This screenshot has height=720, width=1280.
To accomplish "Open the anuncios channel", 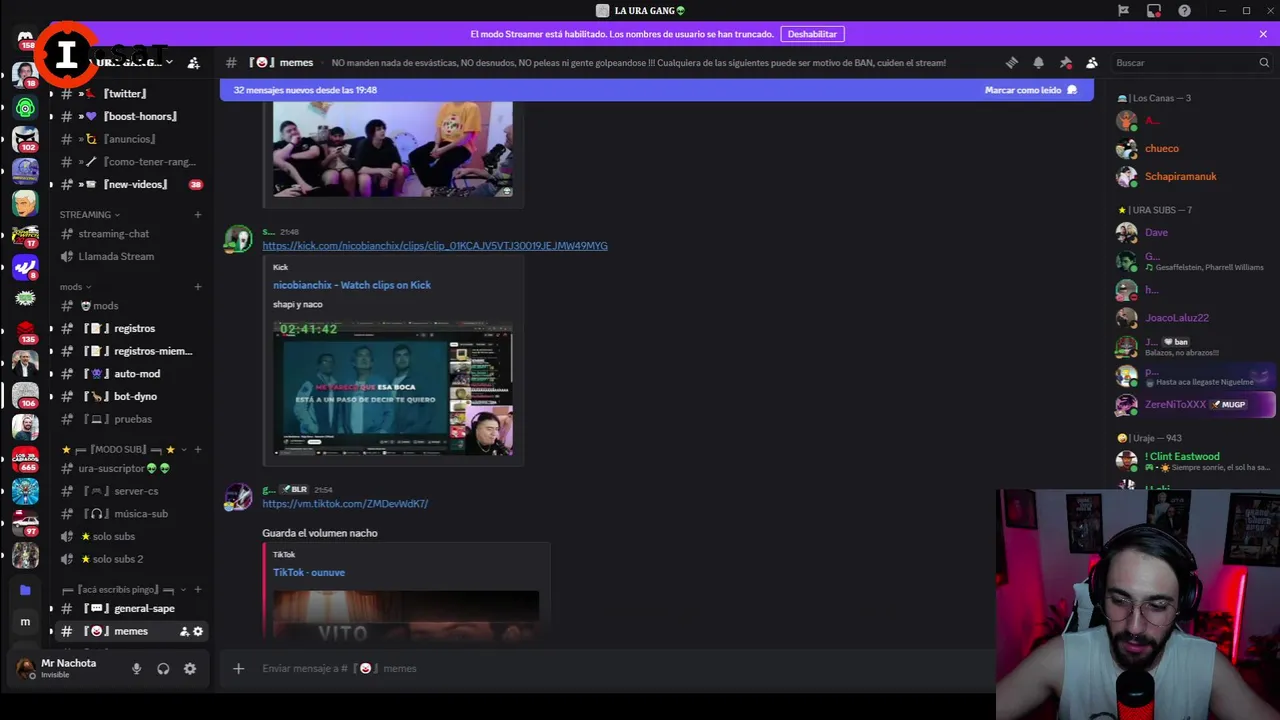I will [130, 139].
